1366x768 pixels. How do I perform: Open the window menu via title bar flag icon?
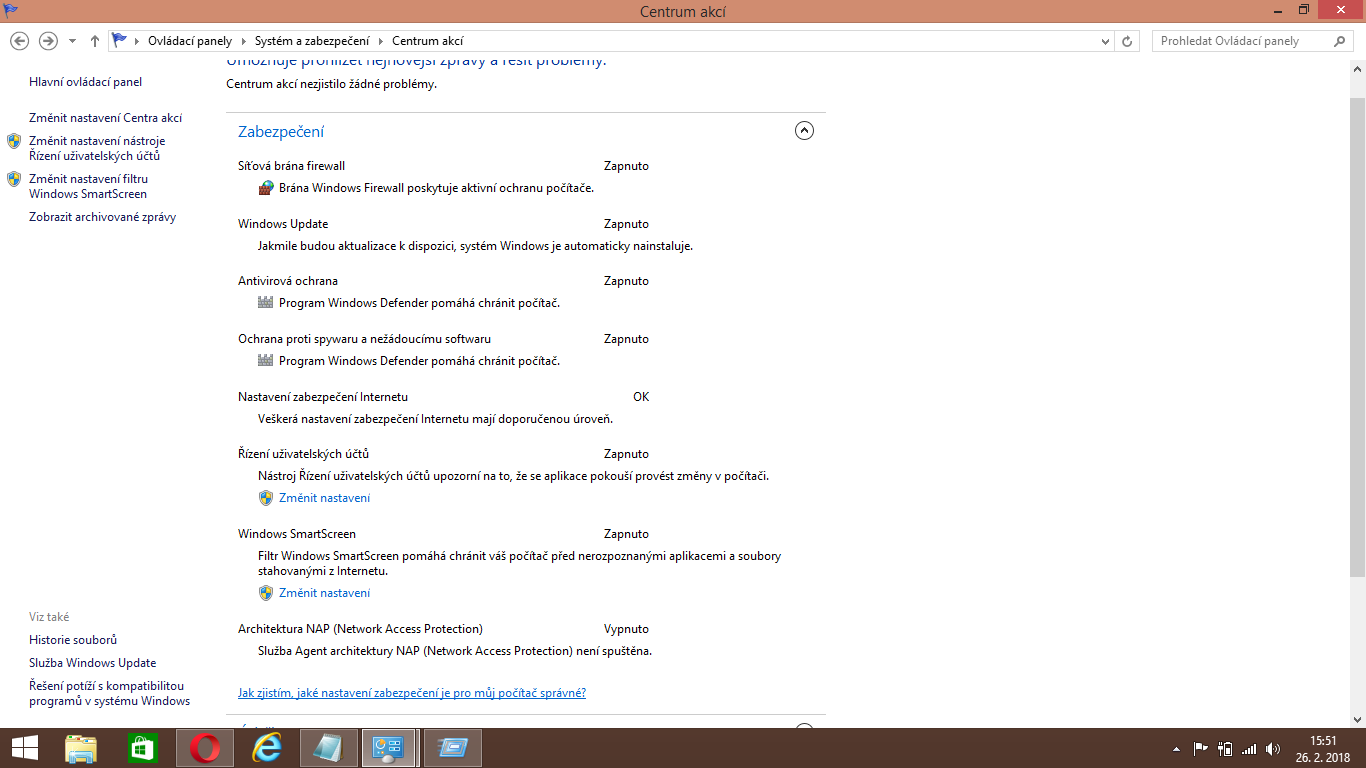(x=11, y=10)
